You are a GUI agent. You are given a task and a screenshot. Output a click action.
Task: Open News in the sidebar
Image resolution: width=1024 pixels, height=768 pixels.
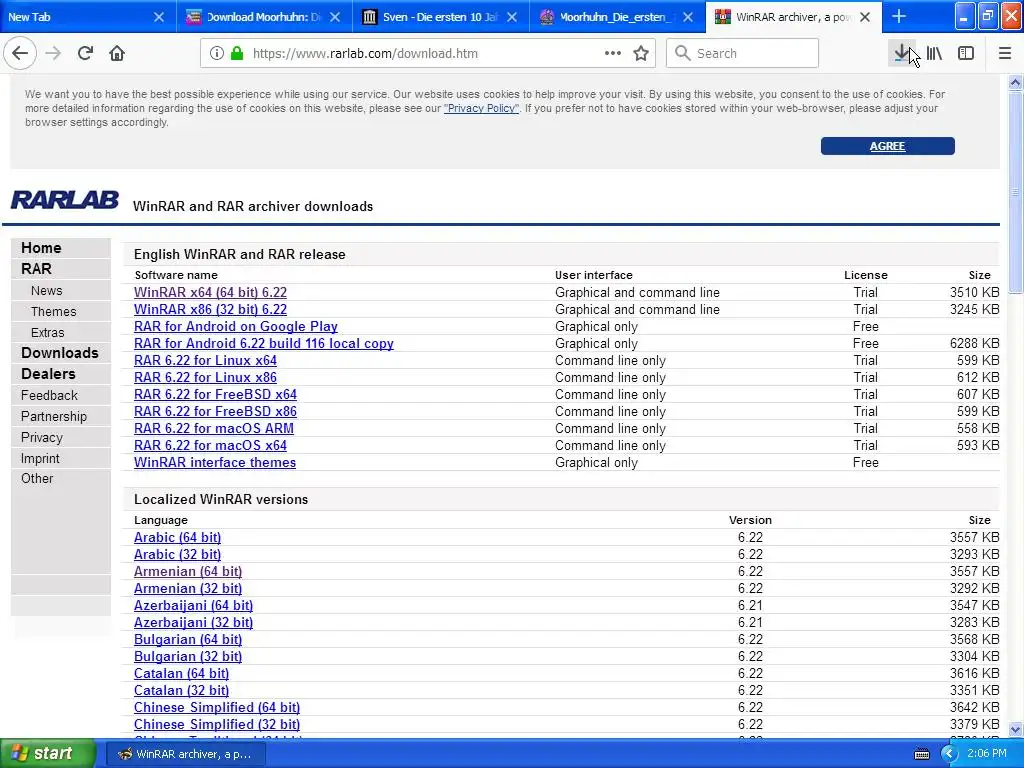pyautogui.click(x=46, y=291)
